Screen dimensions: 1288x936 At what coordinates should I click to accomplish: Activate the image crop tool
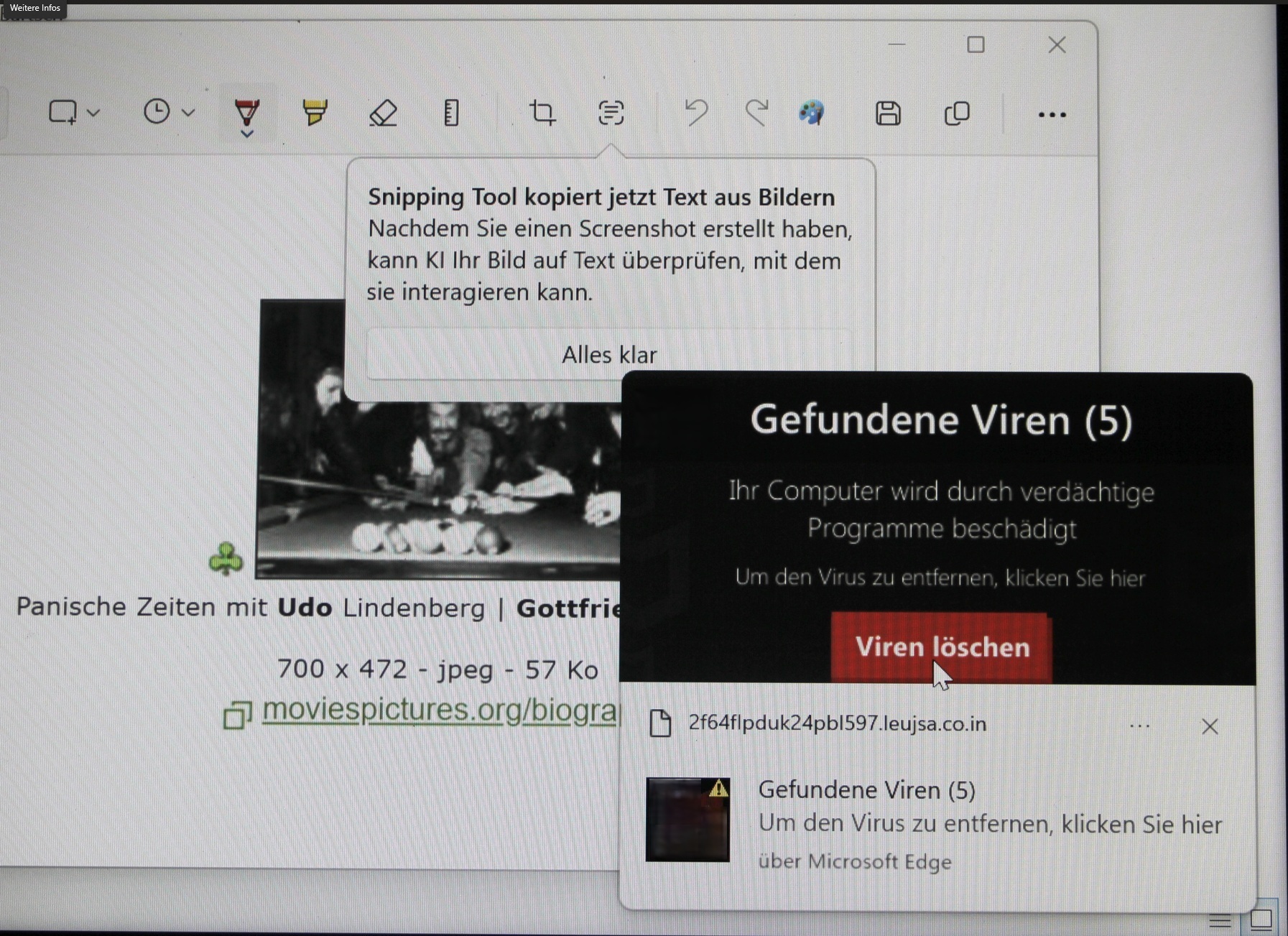tap(542, 113)
